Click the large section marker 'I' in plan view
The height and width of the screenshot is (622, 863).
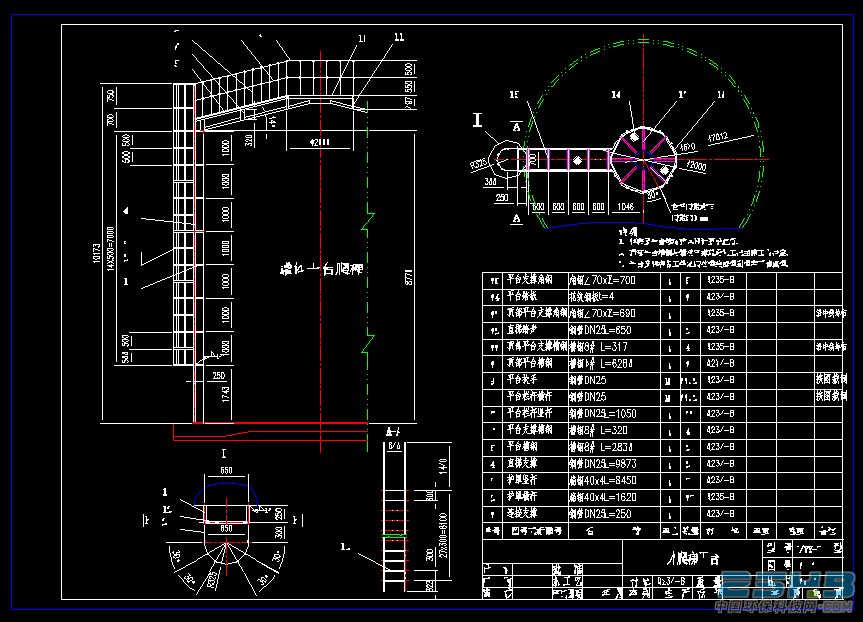(x=477, y=120)
